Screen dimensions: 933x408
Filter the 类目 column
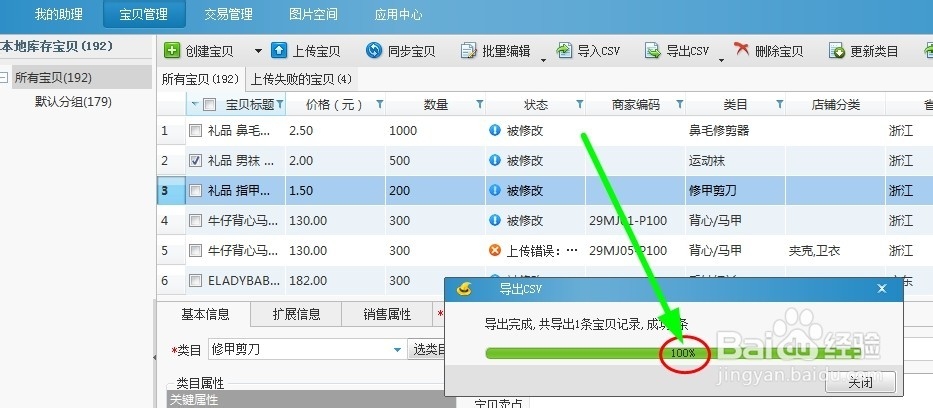point(779,105)
